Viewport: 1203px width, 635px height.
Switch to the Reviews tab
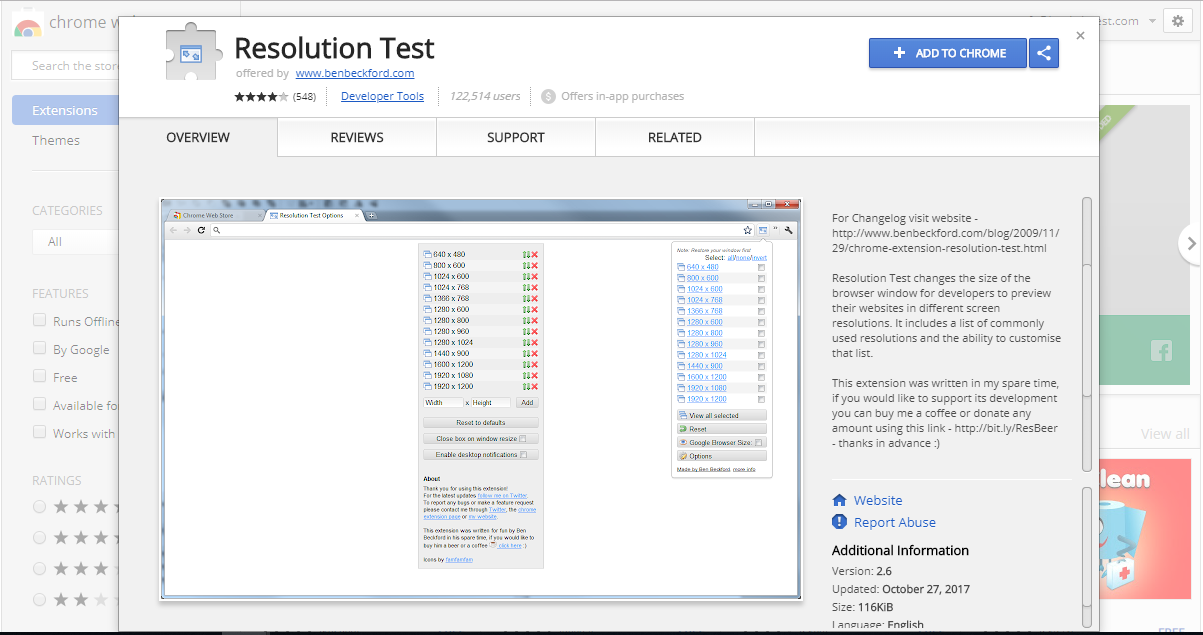tap(357, 137)
